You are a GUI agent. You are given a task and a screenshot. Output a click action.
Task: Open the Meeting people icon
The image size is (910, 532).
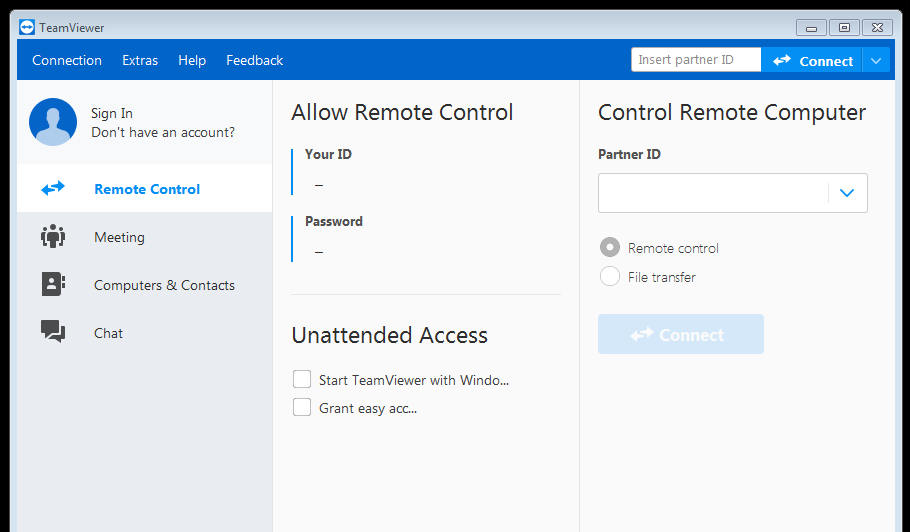pos(53,236)
